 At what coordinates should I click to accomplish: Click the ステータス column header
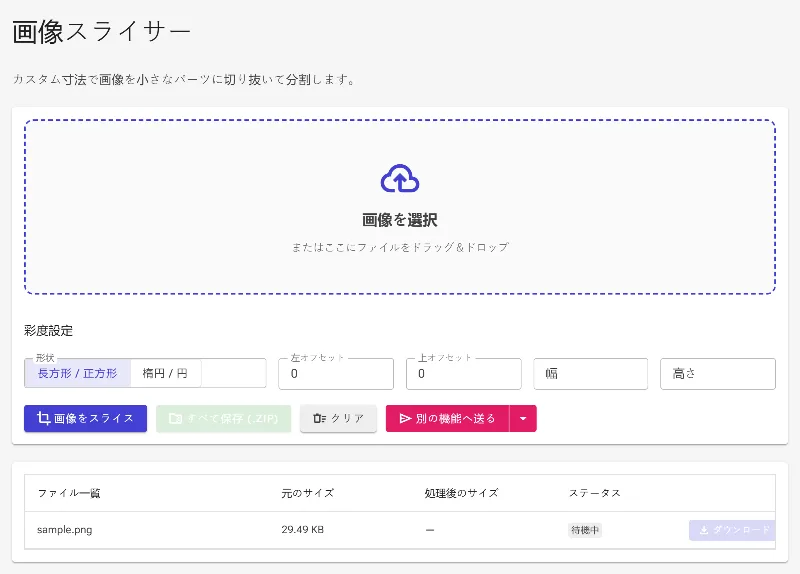[595, 493]
